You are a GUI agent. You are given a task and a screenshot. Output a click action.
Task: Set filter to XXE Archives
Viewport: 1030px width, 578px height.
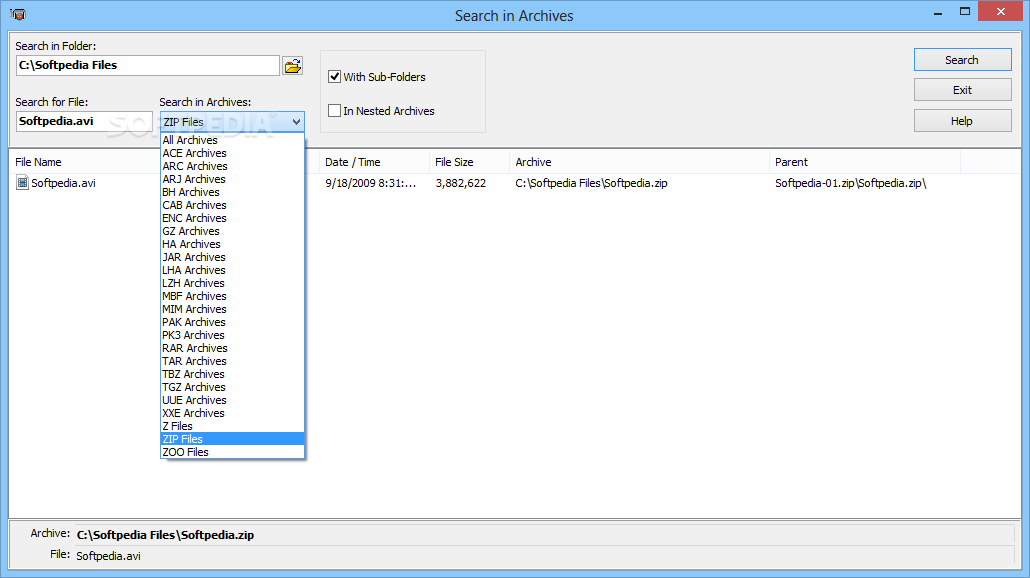(x=233, y=413)
